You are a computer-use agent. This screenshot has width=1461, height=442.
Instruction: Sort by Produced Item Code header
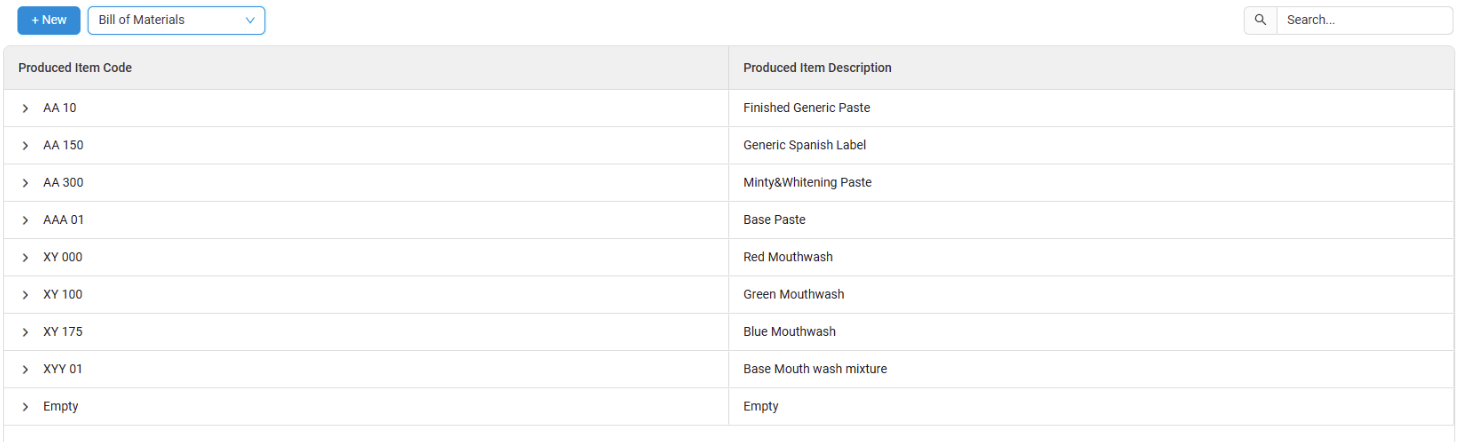click(x=75, y=68)
